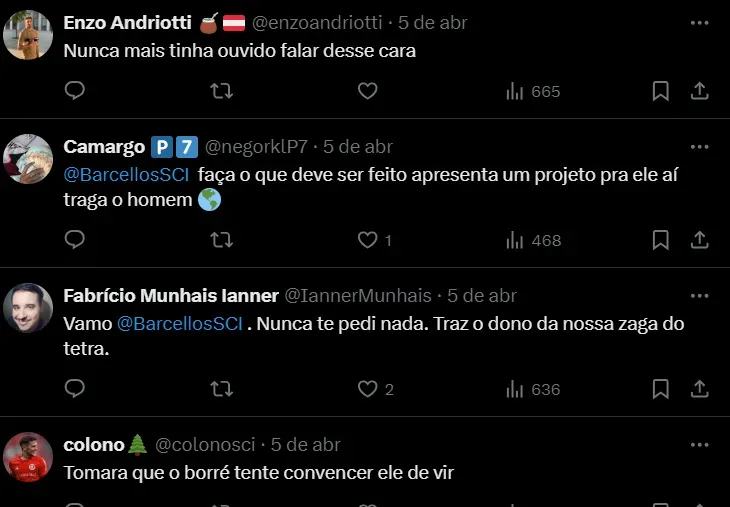The image size is (730, 507).
Task: Share Fabrício Munhais Ianner's tweet
Action: tap(700, 389)
